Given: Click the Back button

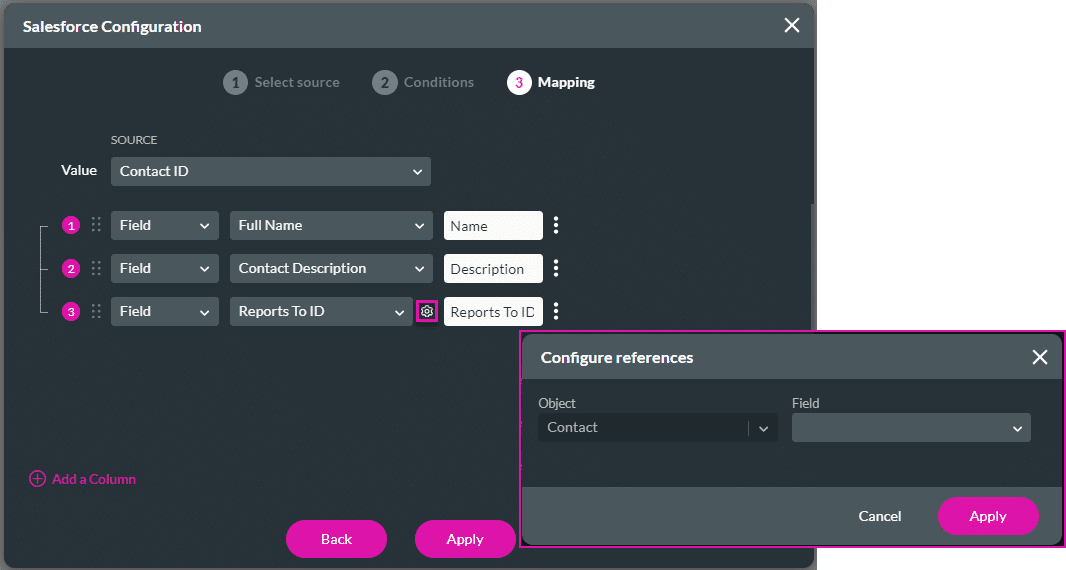Looking at the screenshot, I should pos(337,539).
